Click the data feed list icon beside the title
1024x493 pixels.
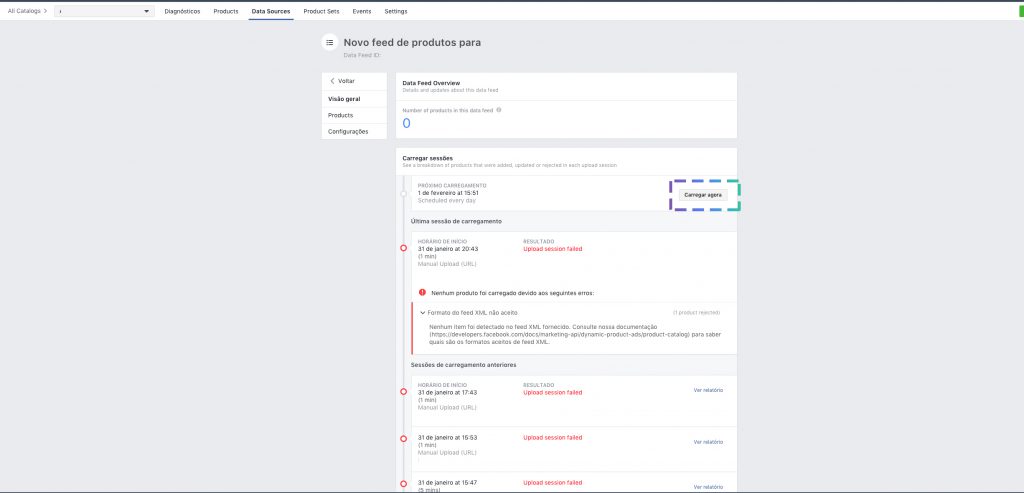click(x=330, y=43)
